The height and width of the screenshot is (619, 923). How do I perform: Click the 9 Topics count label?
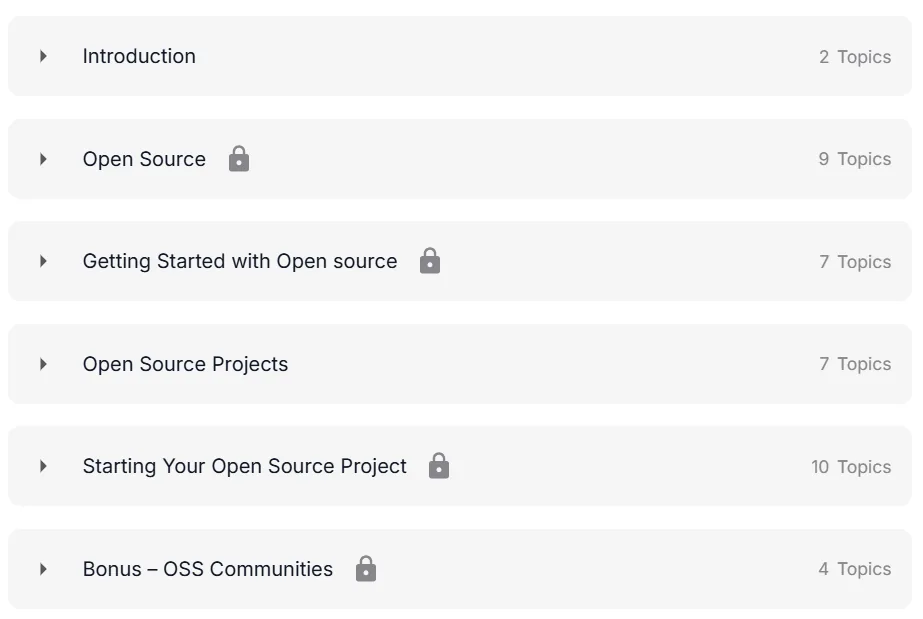point(855,159)
